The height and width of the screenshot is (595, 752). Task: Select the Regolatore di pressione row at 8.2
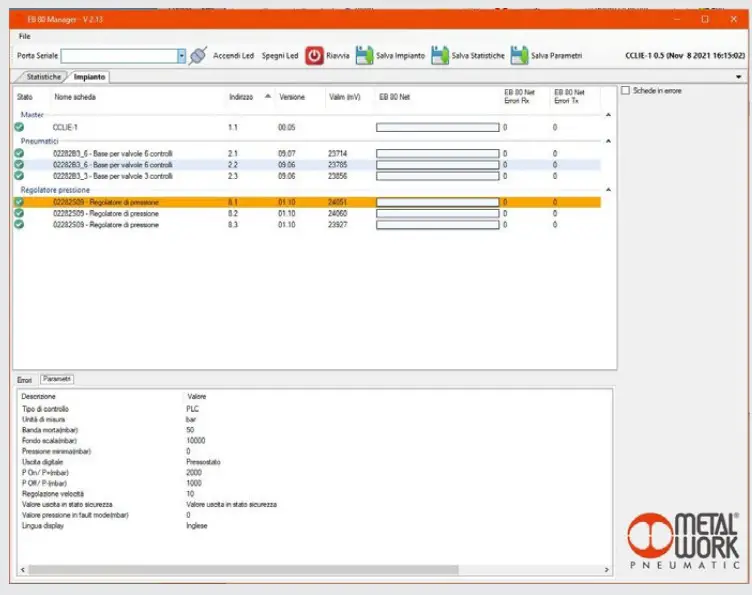[x=307, y=213]
